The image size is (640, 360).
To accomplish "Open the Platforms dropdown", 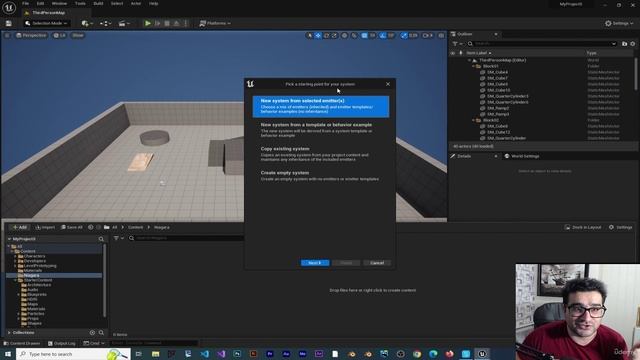I will click(215, 23).
